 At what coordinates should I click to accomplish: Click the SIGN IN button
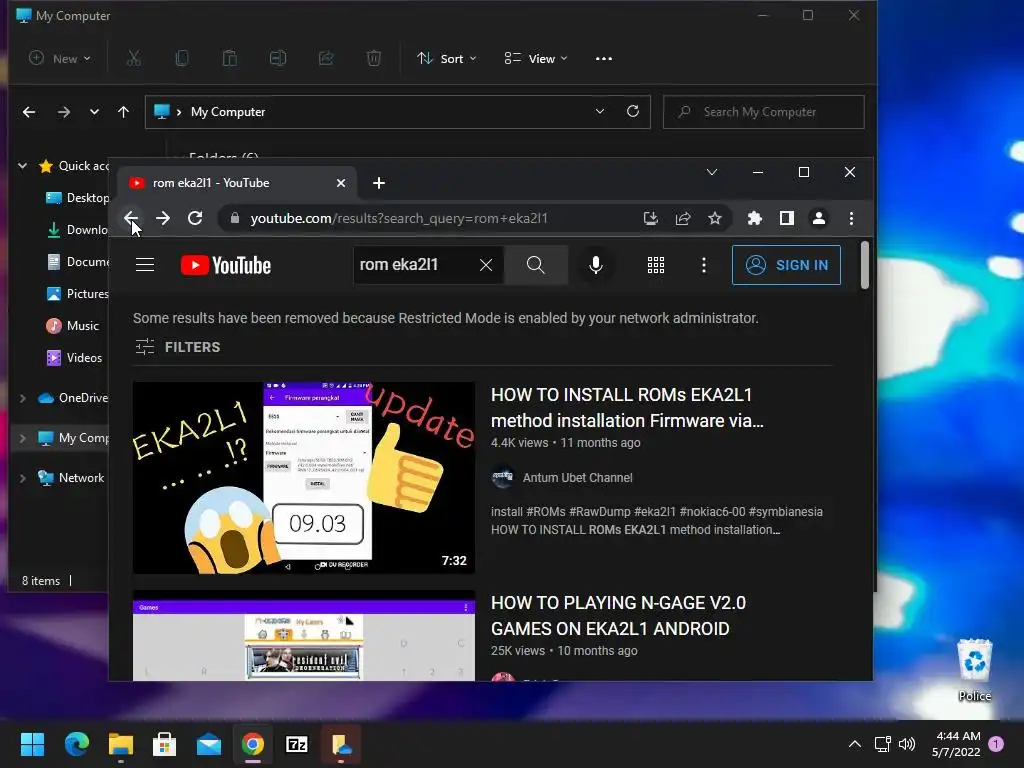tap(786, 264)
